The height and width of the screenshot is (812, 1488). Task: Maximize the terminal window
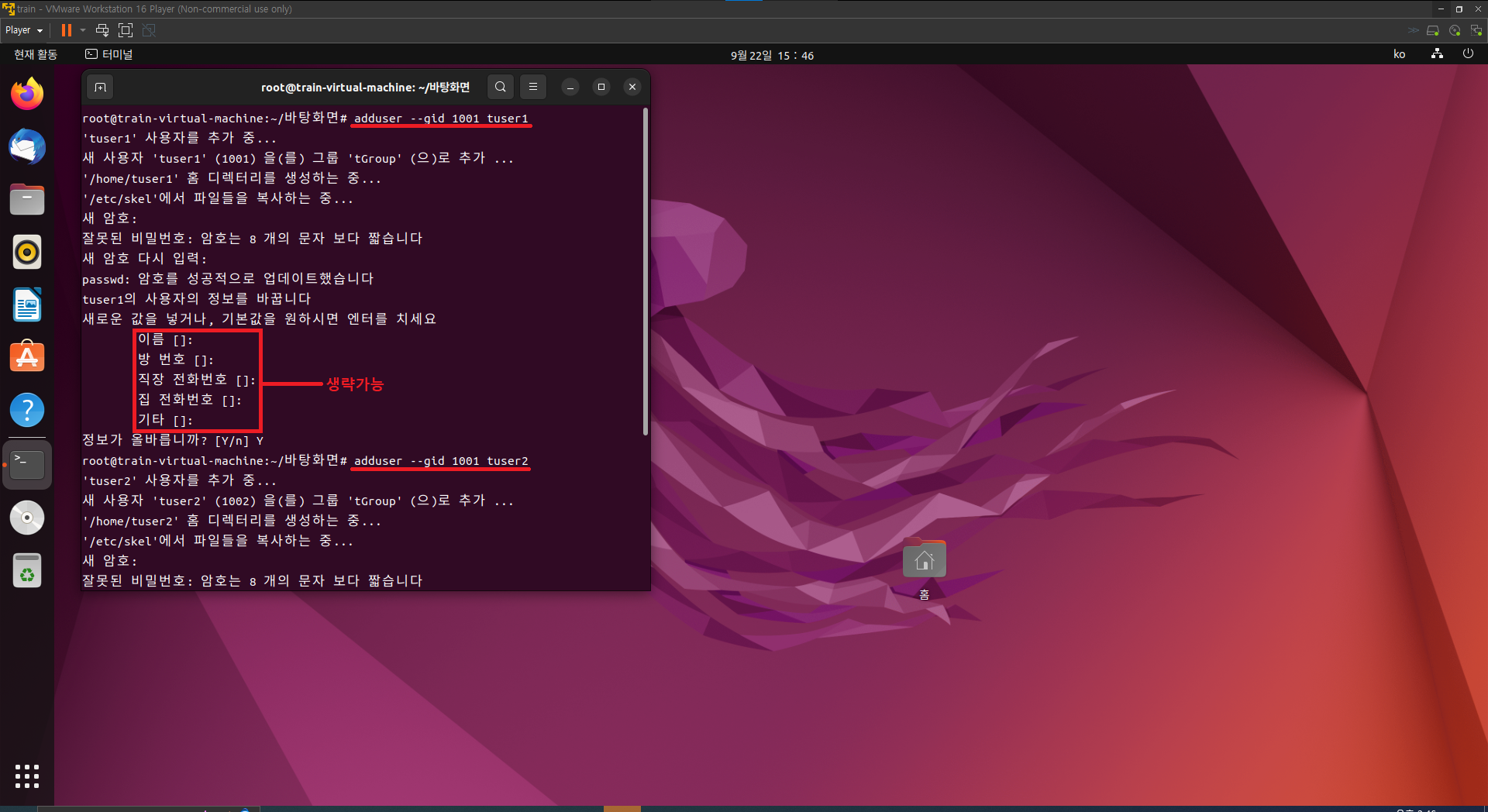[x=601, y=87]
